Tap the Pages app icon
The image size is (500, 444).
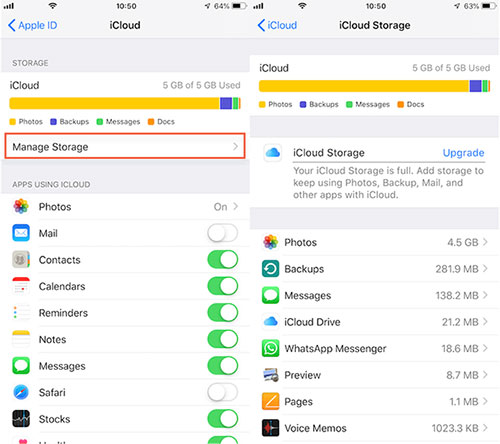pyautogui.click(x=270, y=401)
